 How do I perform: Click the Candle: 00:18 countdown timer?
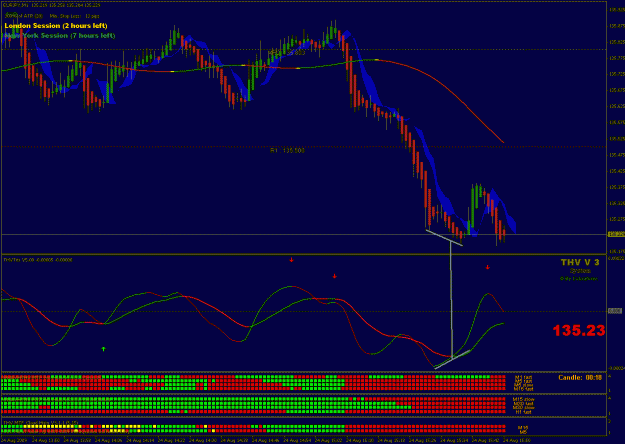coord(580,377)
